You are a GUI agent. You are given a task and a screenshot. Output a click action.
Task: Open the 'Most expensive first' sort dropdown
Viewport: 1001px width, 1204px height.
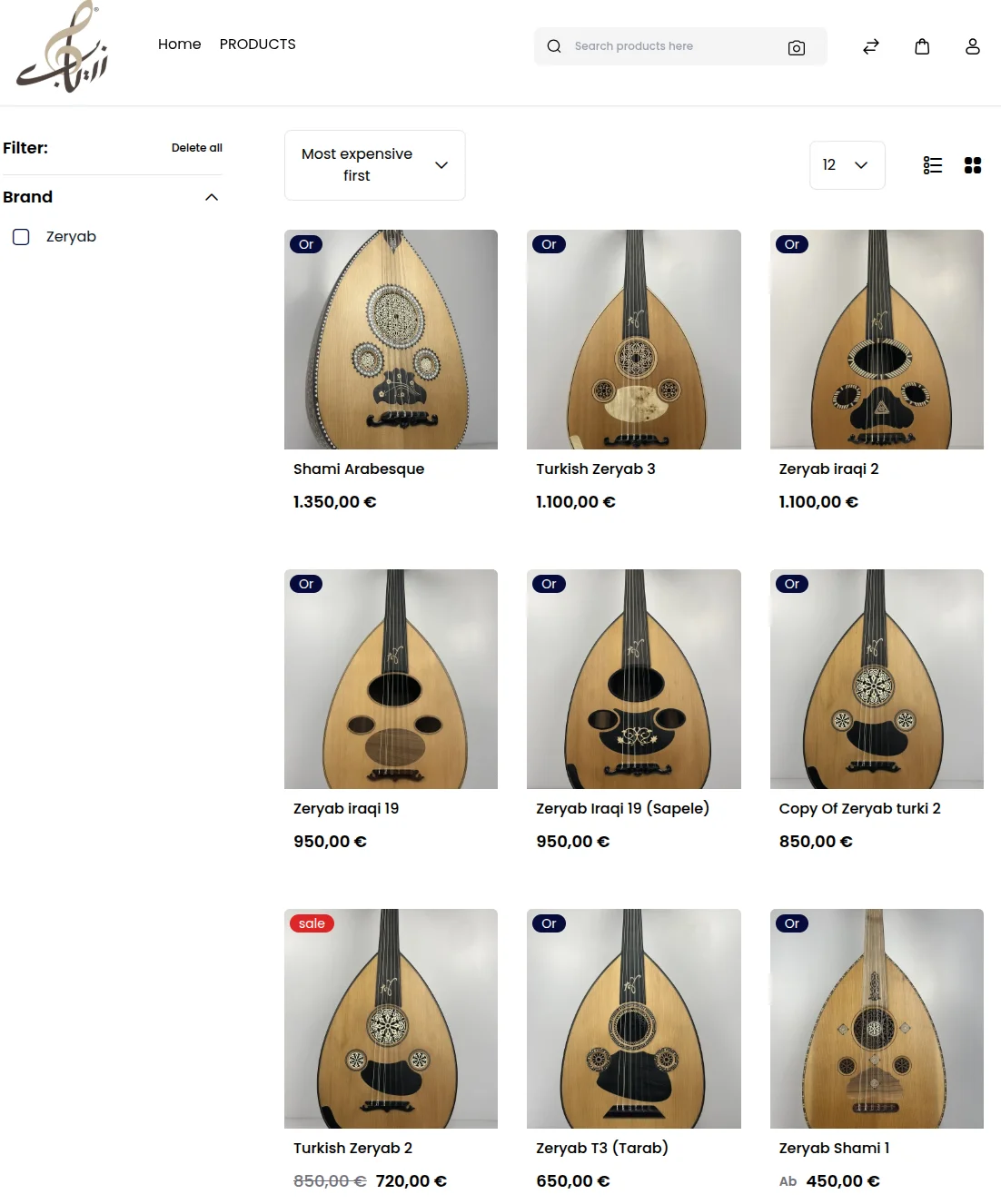(x=374, y=165)
